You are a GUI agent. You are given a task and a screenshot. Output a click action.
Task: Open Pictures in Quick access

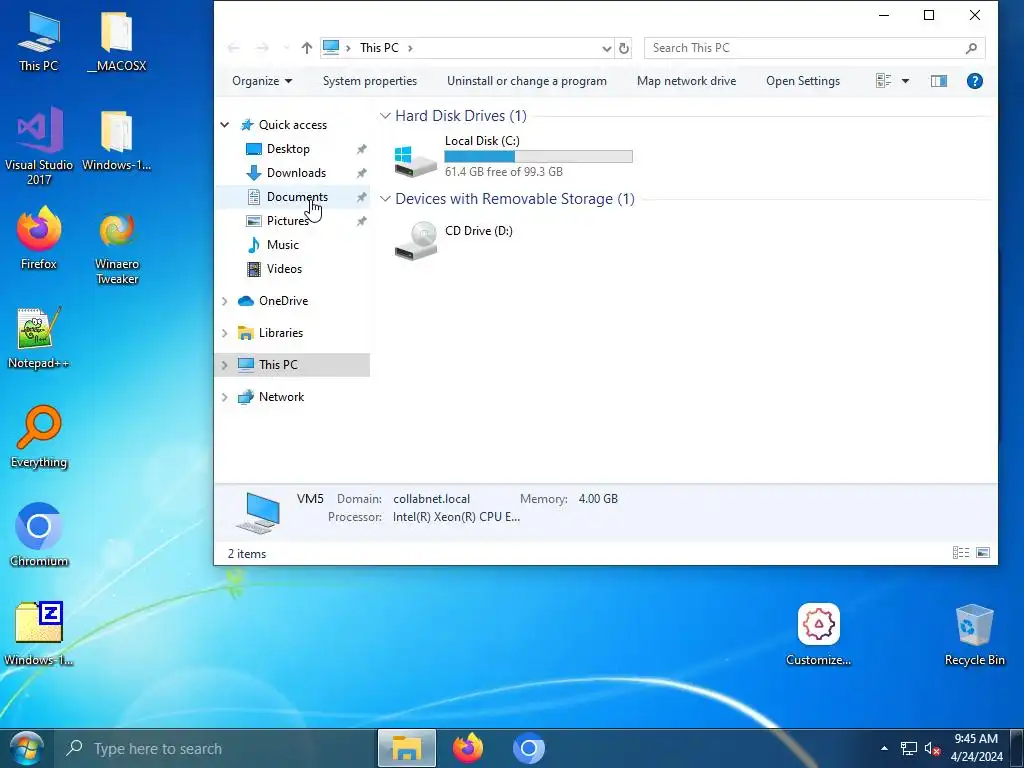(287, 221)
